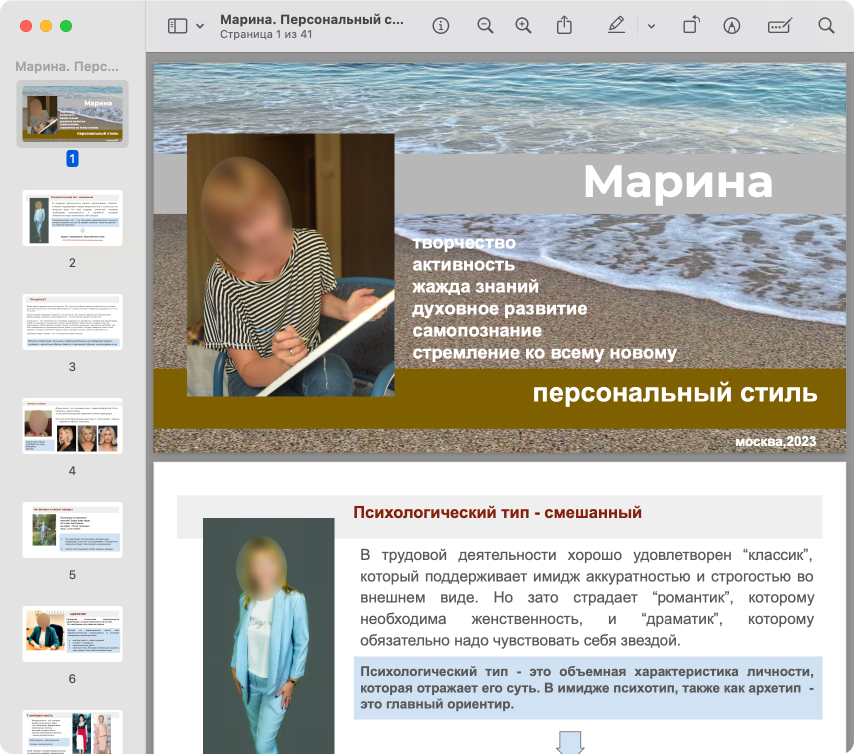Image resolution: width=854 pixels, height=754 pixels.
Task: Open the search field magnifier
Action: pyautogui.click(x=826, y=26)
